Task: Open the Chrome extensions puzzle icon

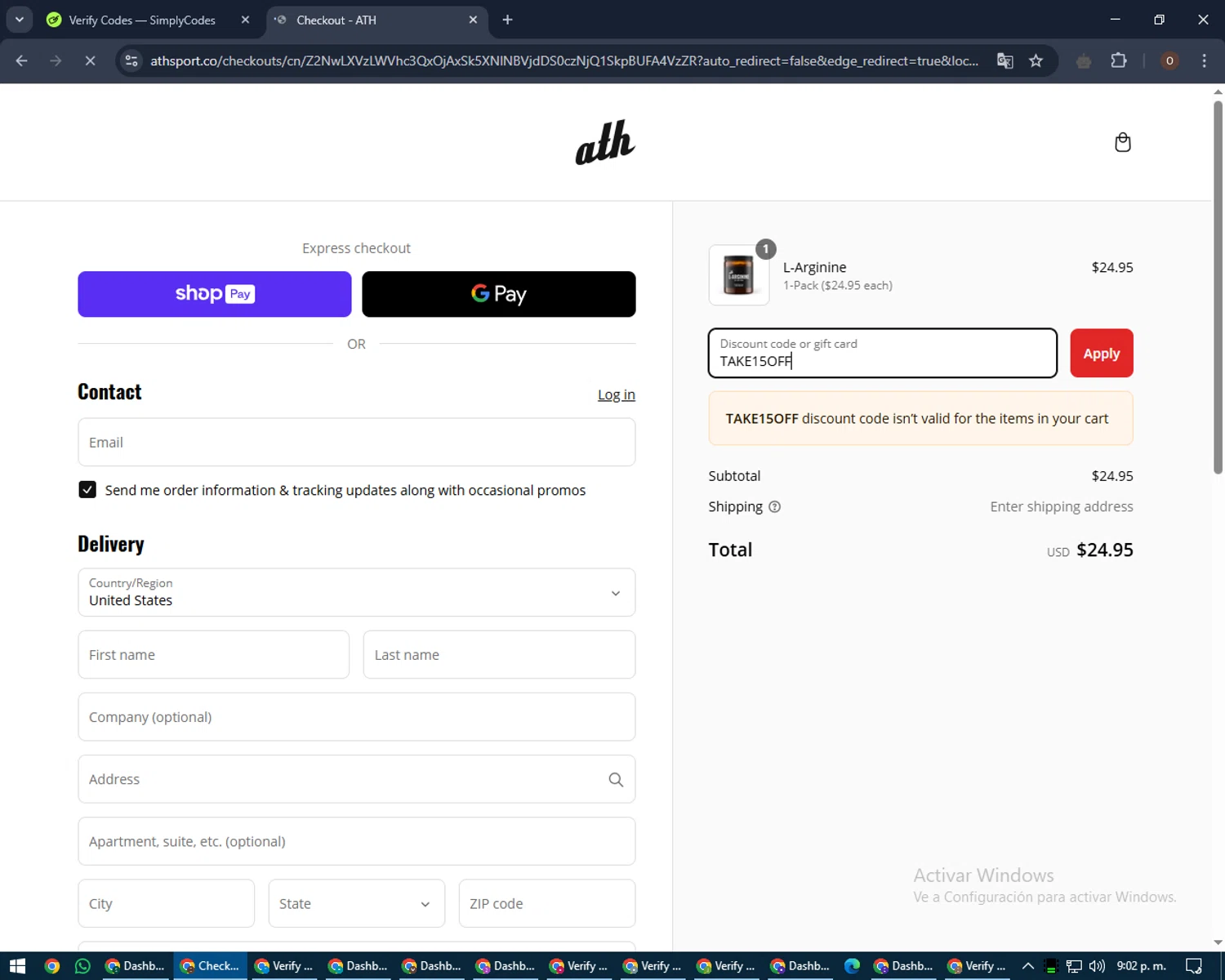Action: pos(1118,60)
